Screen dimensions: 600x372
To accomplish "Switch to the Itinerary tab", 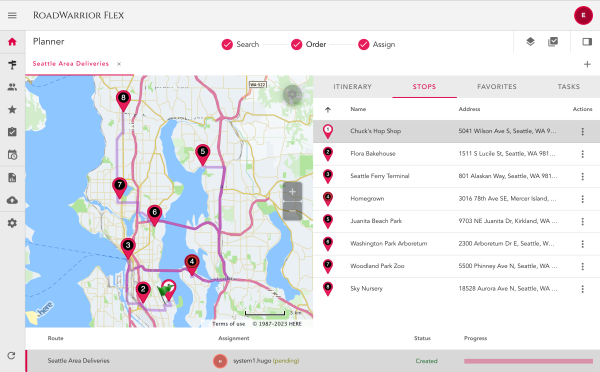I will pyautogui.click(x=352, y=86).
